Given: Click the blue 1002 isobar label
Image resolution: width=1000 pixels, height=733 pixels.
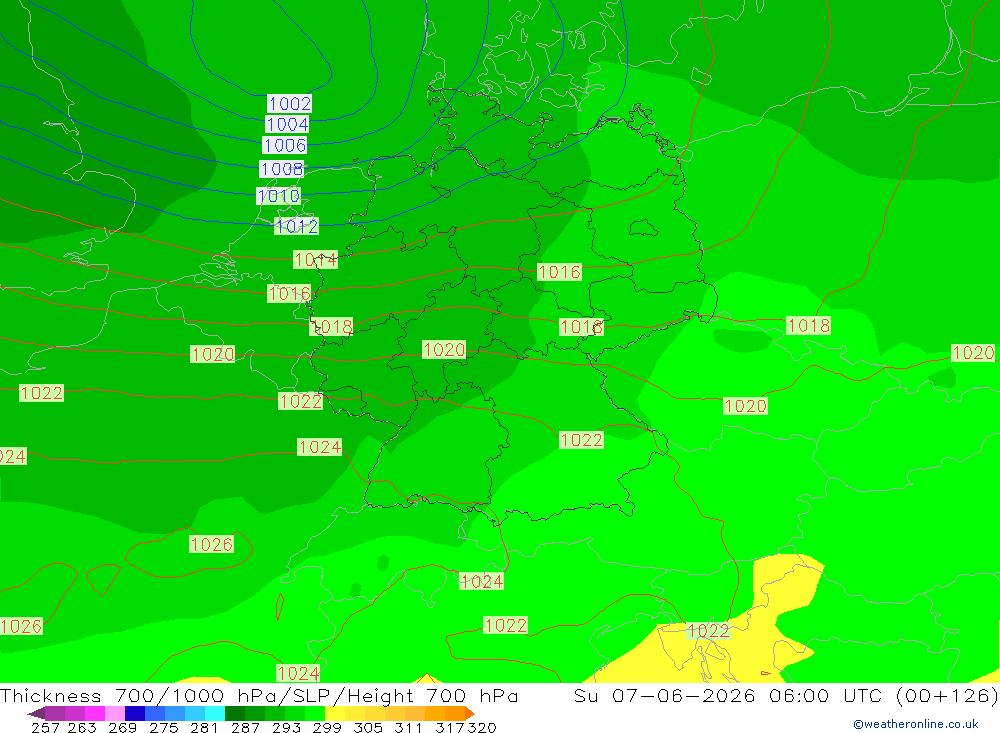Looking at the screenshot, I should coord(290,103).
